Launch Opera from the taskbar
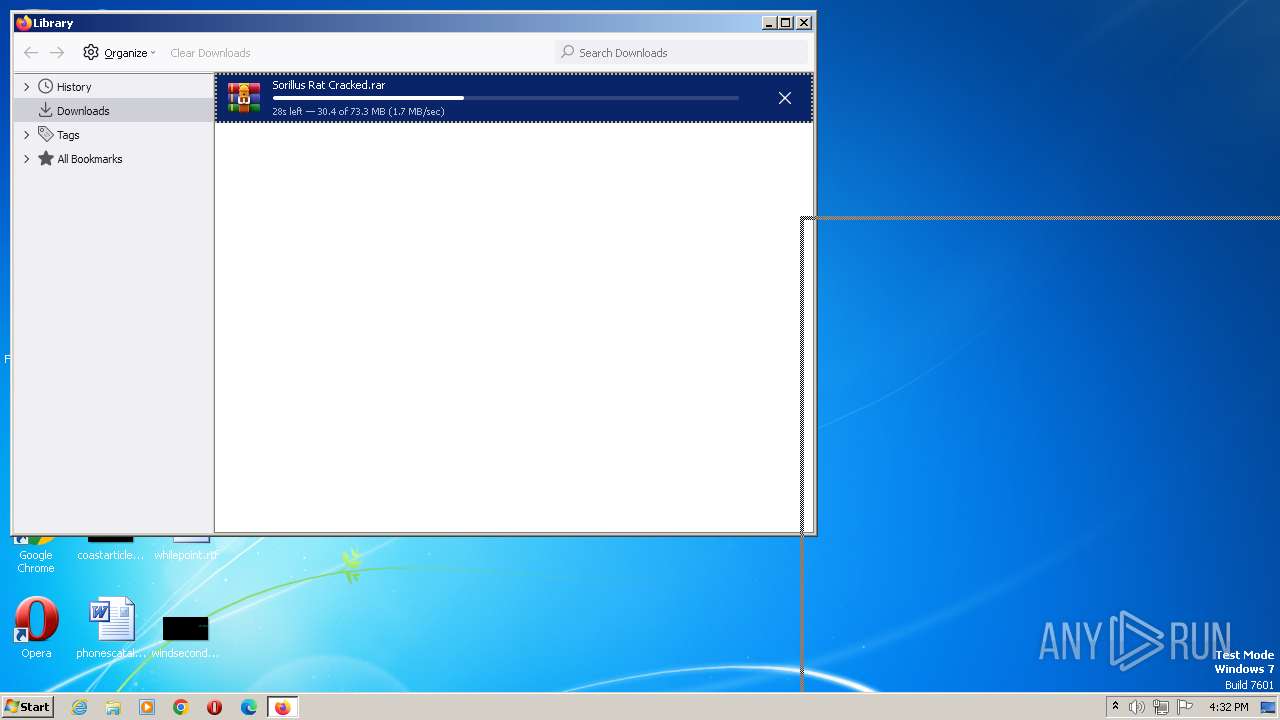 tap(214, 707)
